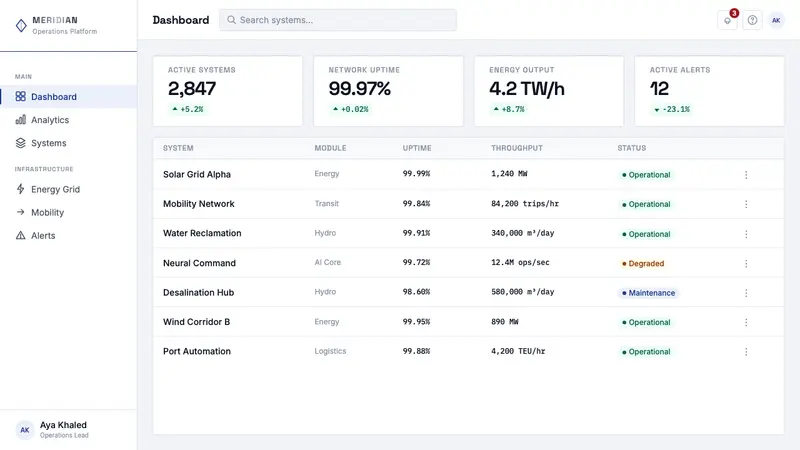The height and width of the screenshot is (450, 800).
Task: Open the Network Uptime 99.97% card
Action: coord(388,91)
